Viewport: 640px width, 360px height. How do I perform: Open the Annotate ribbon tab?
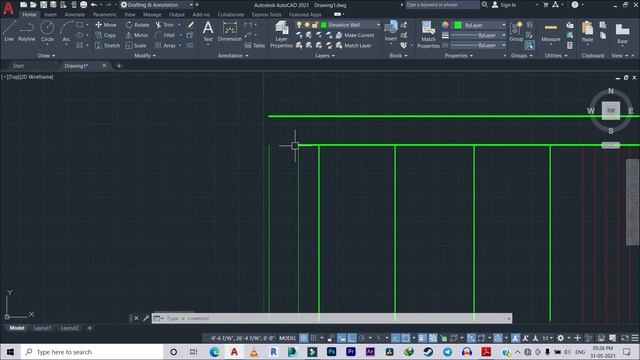click(x=75, y=14)
